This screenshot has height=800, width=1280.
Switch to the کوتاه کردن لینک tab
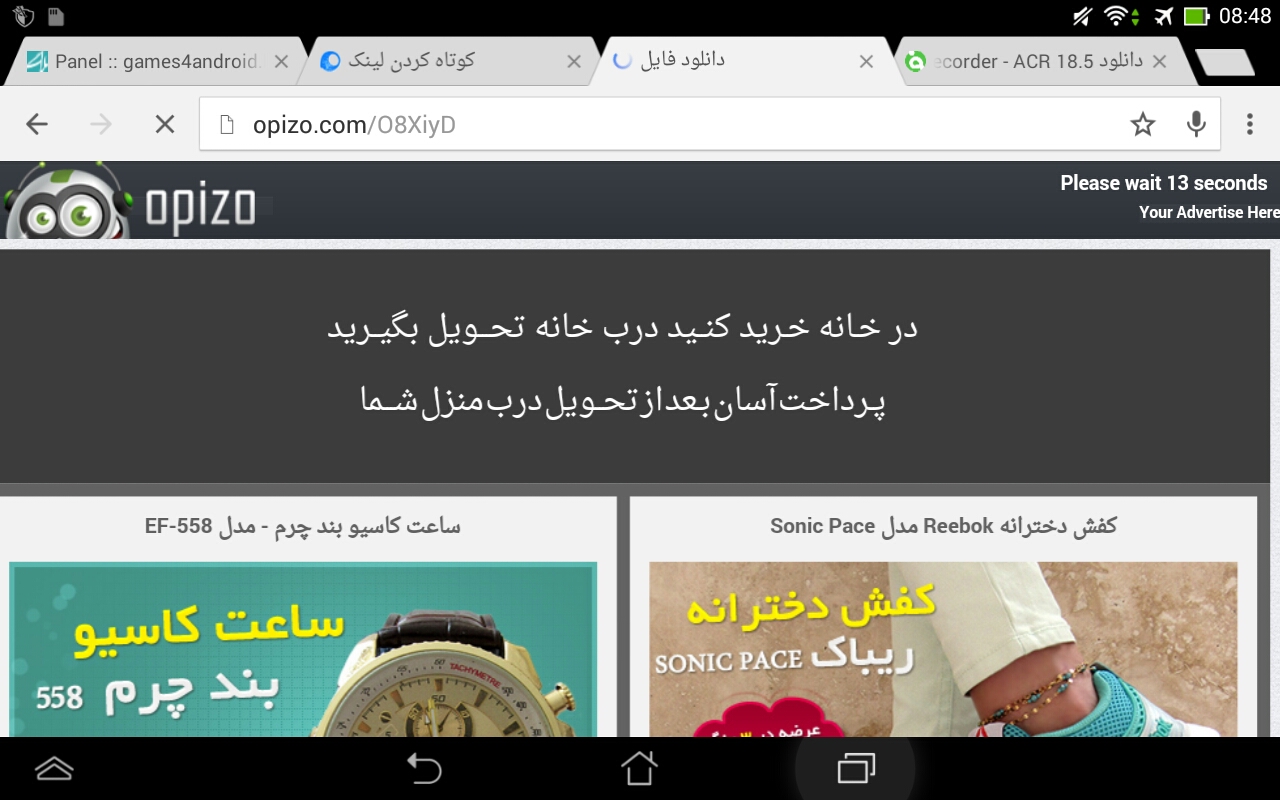(450, 61)
